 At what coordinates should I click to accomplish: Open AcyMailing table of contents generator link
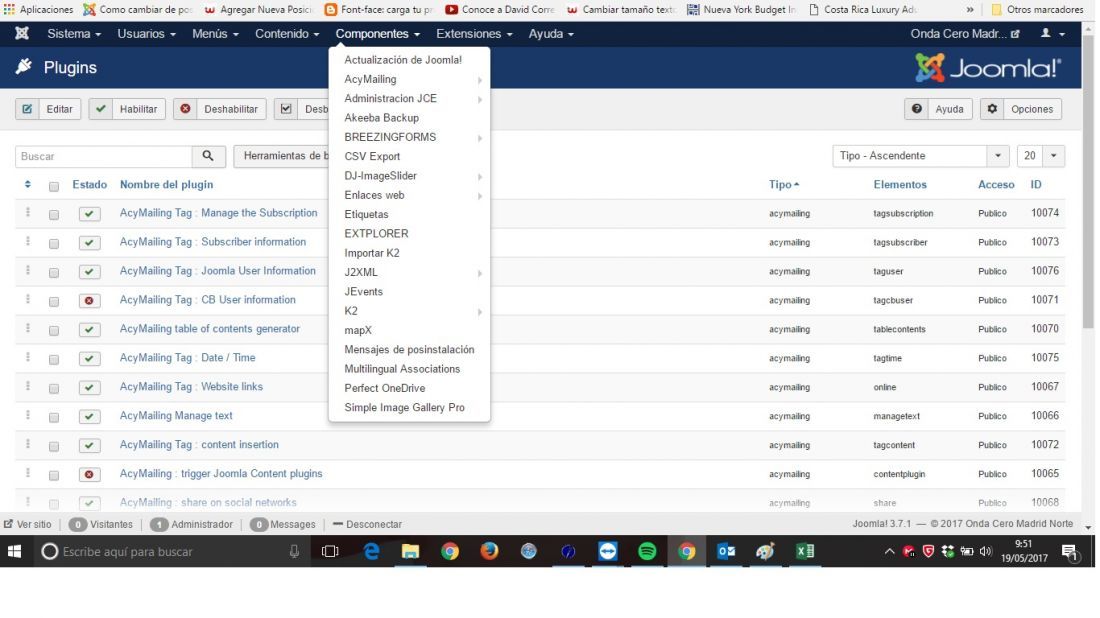click(210, 329)
